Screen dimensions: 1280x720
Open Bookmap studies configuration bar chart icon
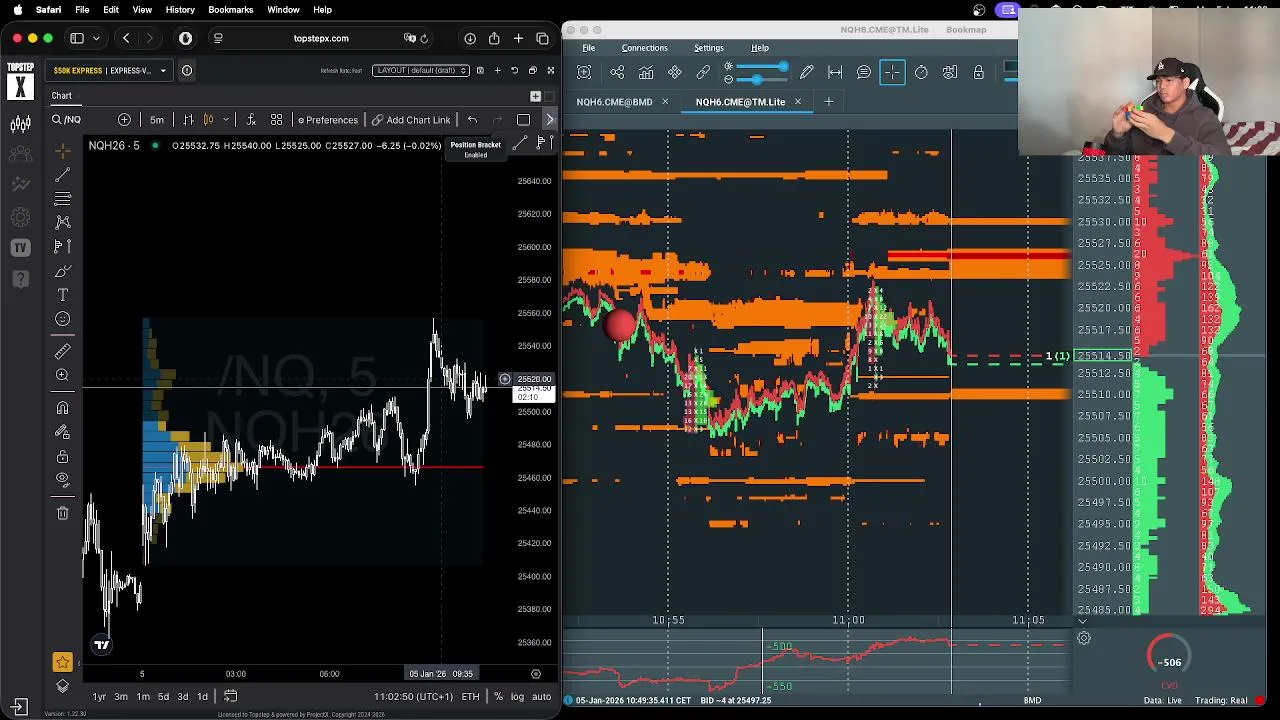(646, 72)
